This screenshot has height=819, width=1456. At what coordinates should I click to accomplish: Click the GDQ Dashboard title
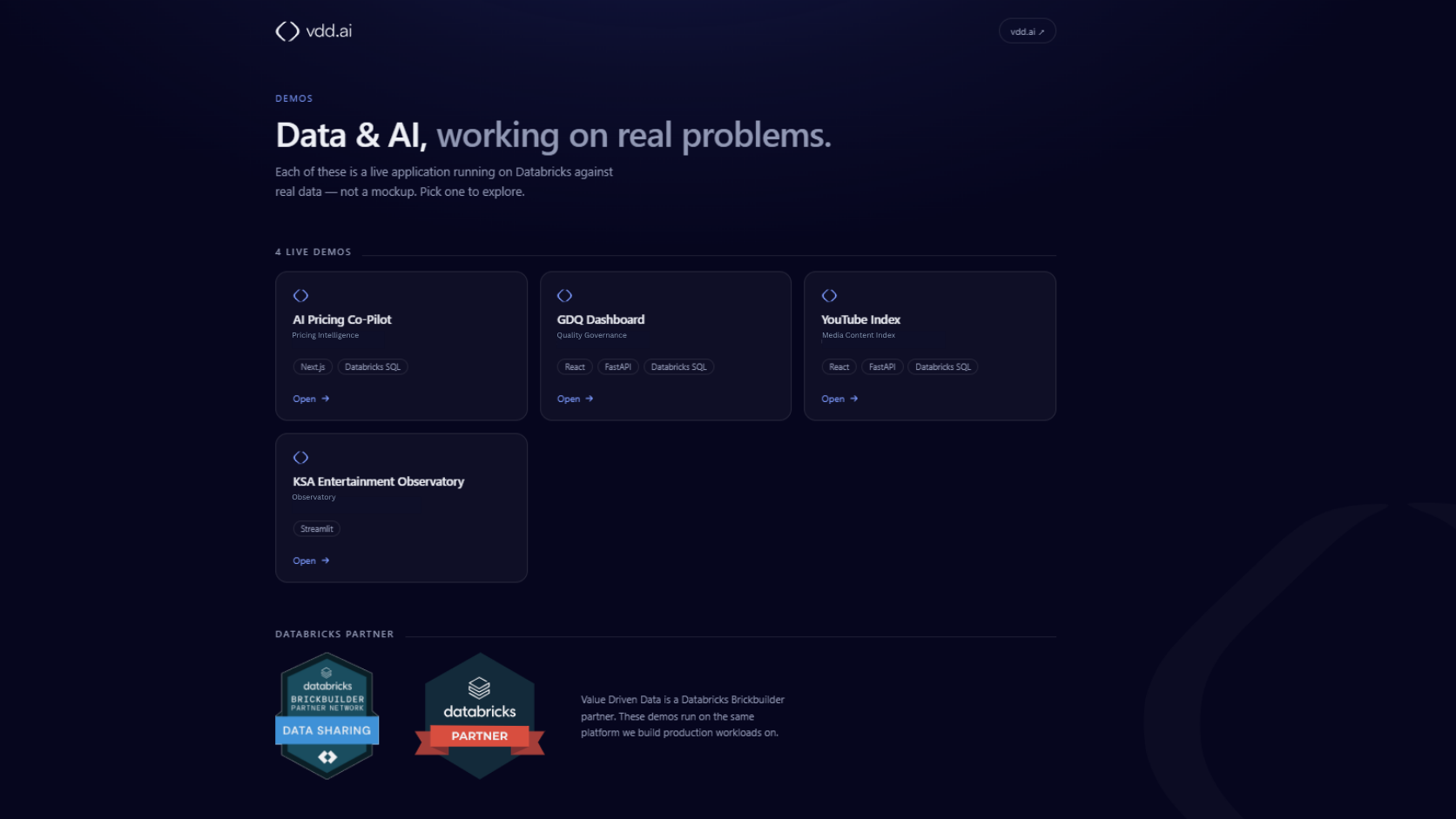coord(601,319)
